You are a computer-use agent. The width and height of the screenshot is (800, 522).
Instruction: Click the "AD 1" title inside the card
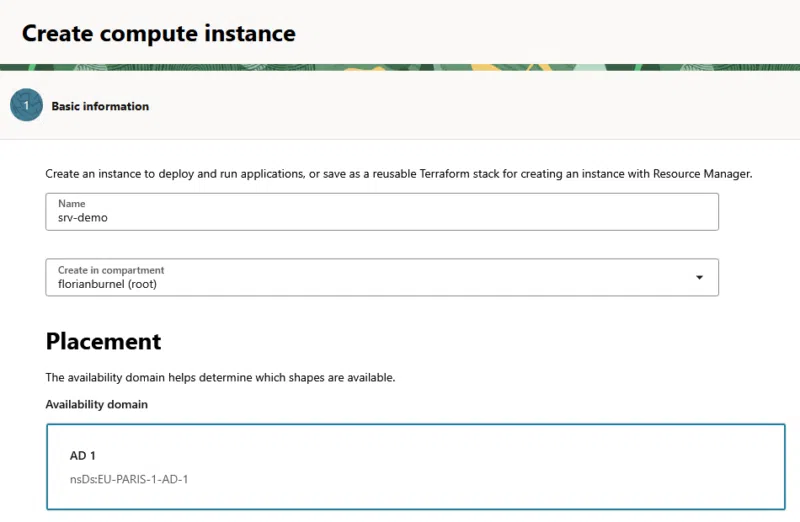tap(83, 456)
